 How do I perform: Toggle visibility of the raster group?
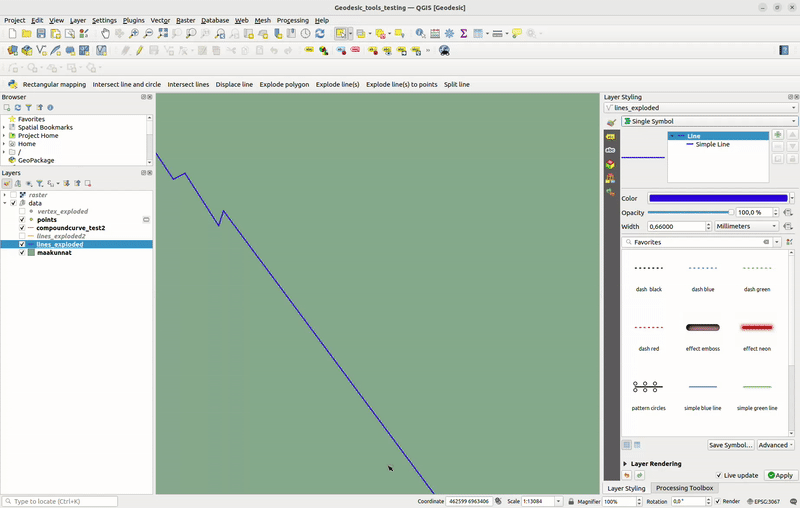[x=14, y=195]
